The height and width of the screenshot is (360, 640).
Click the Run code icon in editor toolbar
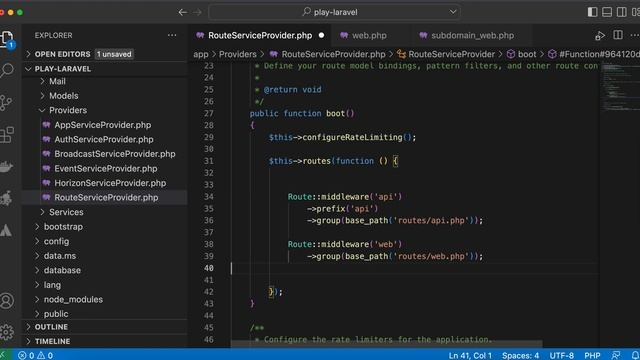click(600, 36)
